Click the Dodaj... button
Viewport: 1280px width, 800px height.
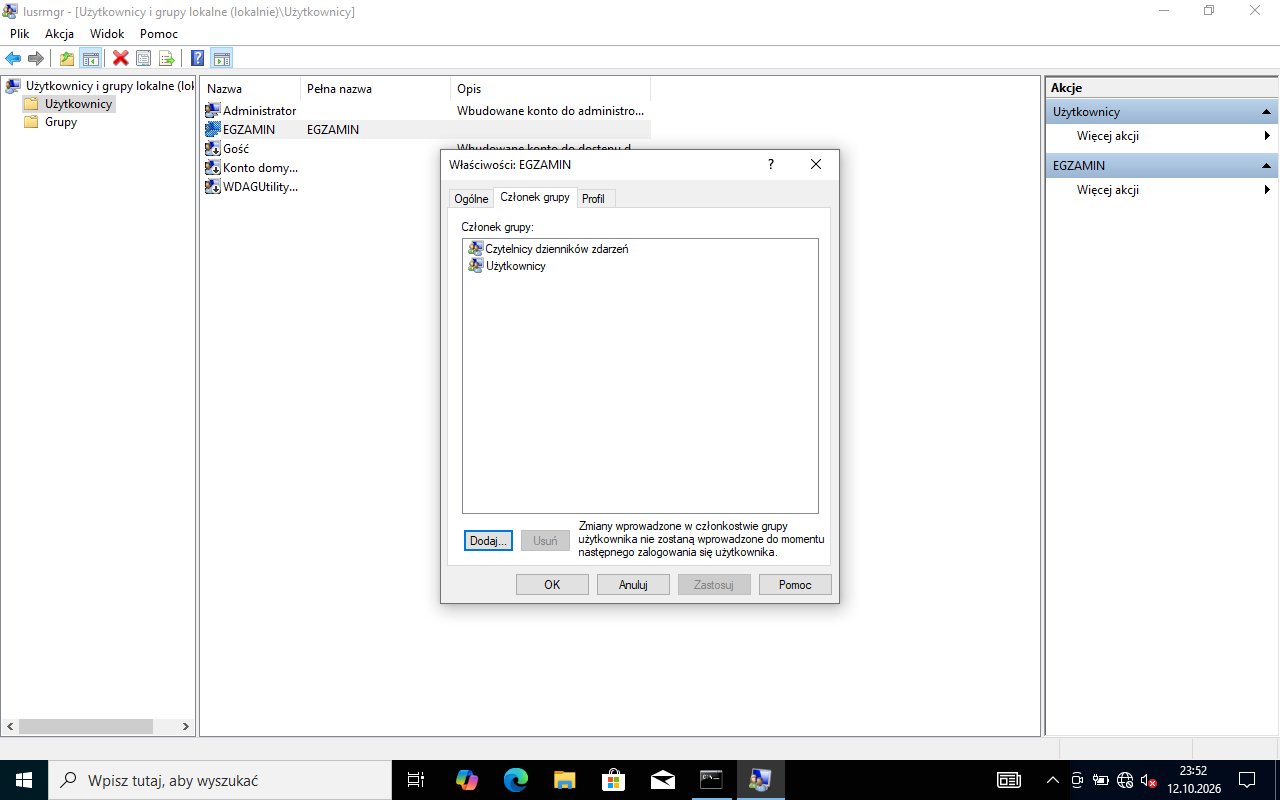(x=489, y=541)
